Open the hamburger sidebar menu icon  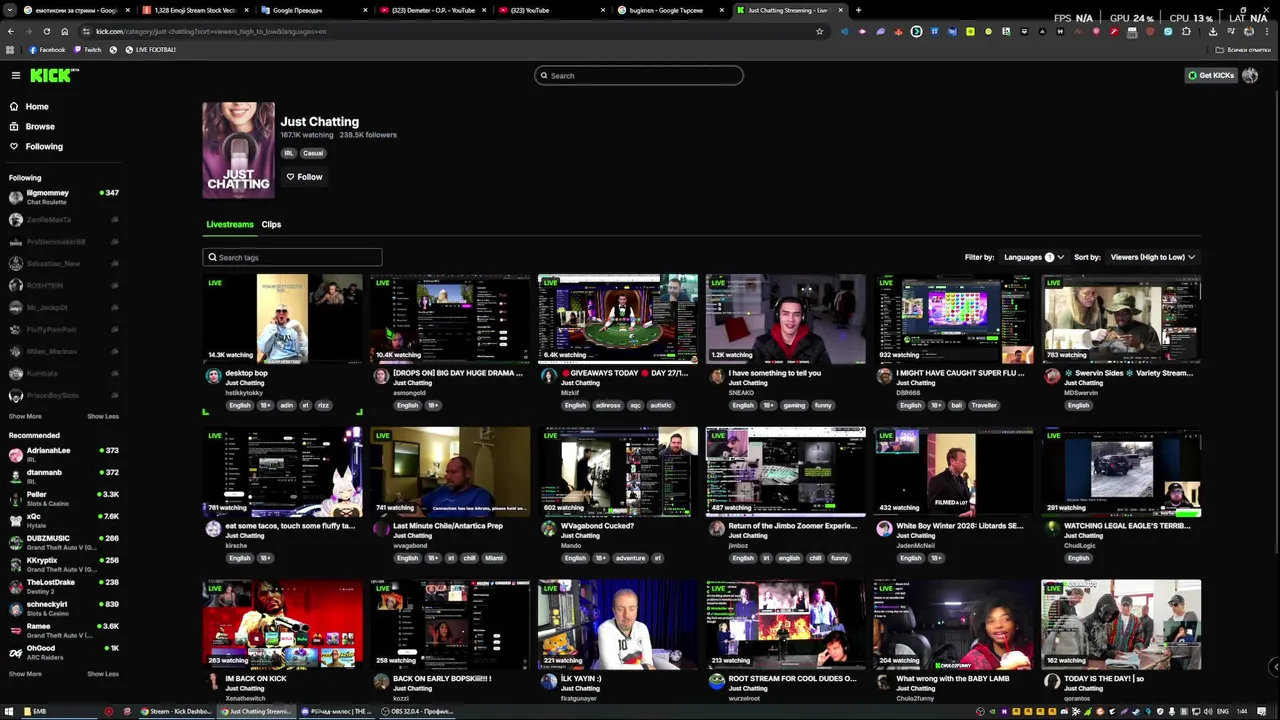[x=16, y=75]
